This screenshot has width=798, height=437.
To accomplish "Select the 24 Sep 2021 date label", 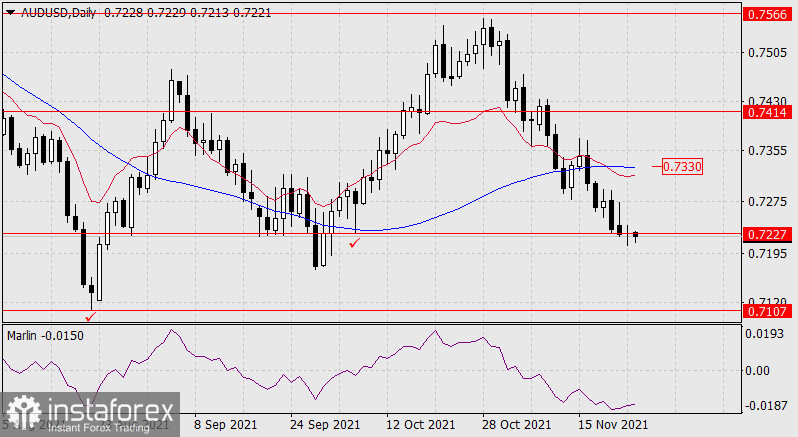I will (324, 425).
